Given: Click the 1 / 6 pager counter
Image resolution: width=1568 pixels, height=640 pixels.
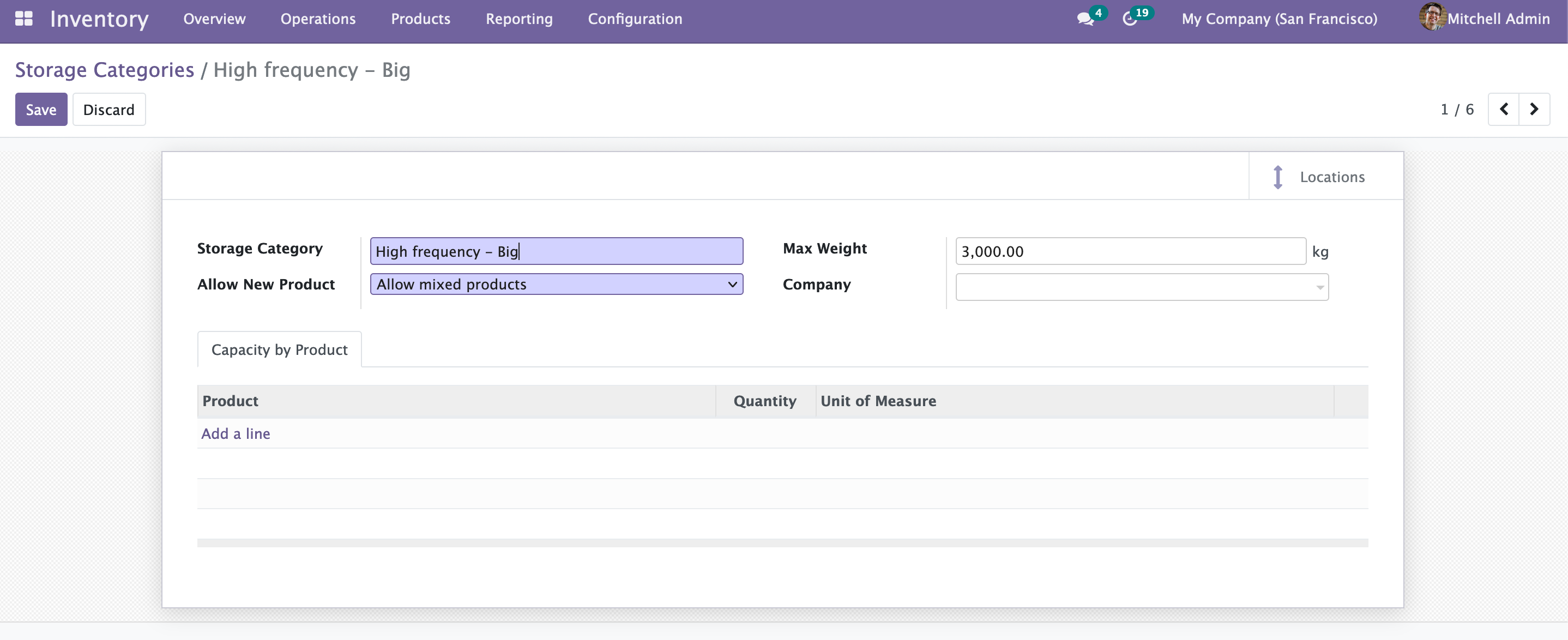Looking at the screenshot, I should (x=1457, y=110).
